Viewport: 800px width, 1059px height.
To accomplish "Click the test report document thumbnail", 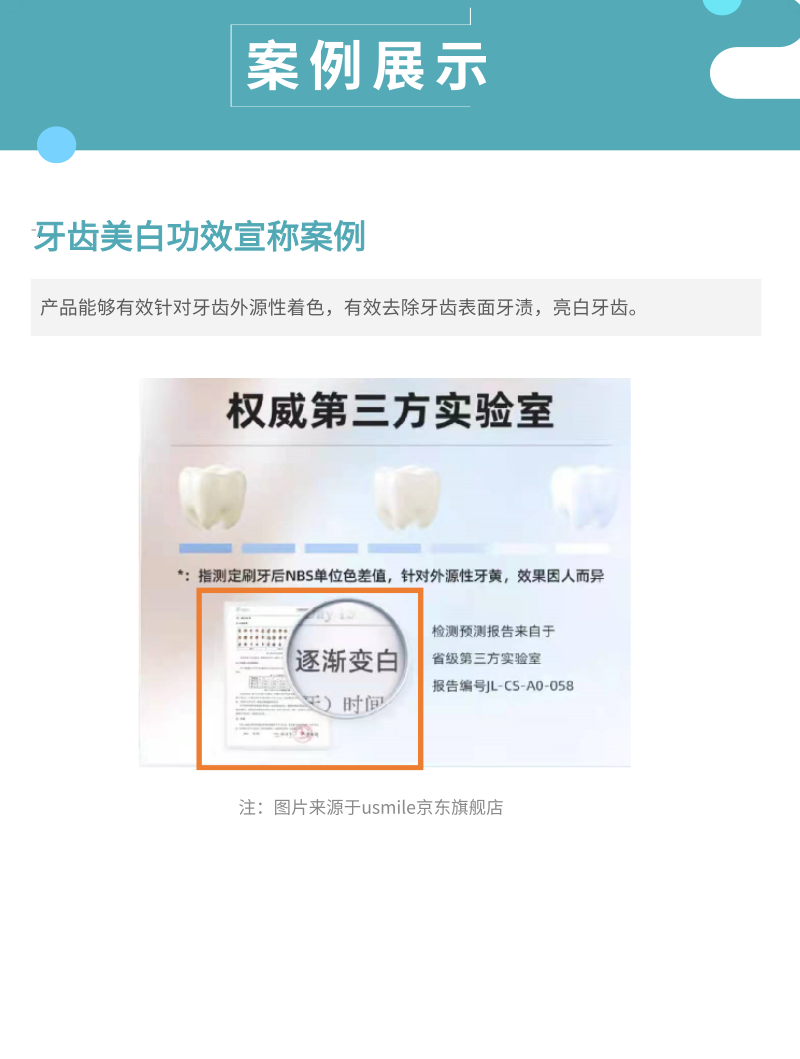I will [x=277, y=677].
